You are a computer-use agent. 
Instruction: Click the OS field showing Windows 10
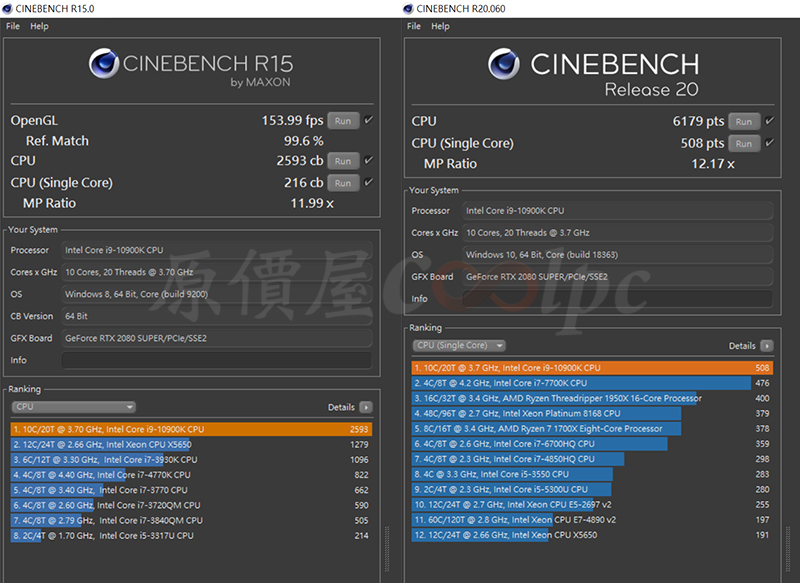pyautogui.click(x=618, y=255)
